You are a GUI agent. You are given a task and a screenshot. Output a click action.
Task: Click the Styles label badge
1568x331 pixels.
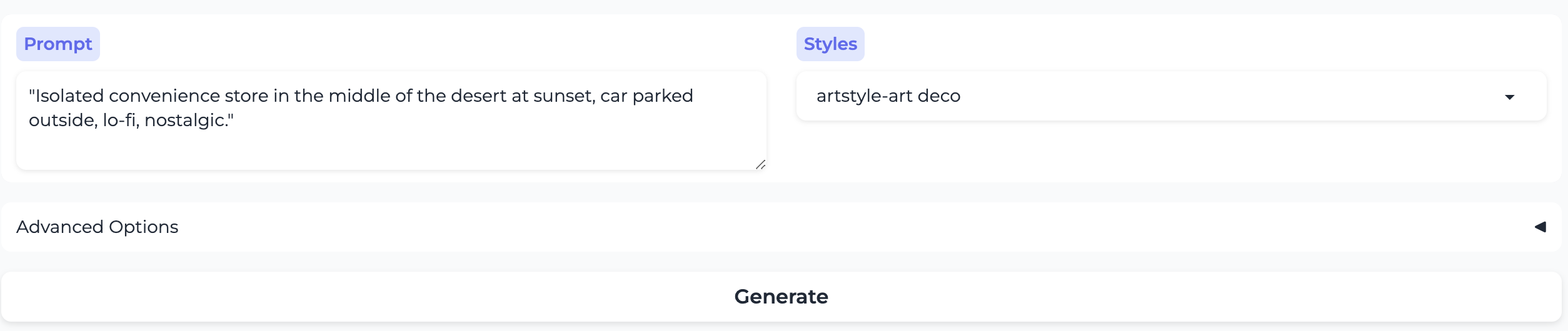830,44
